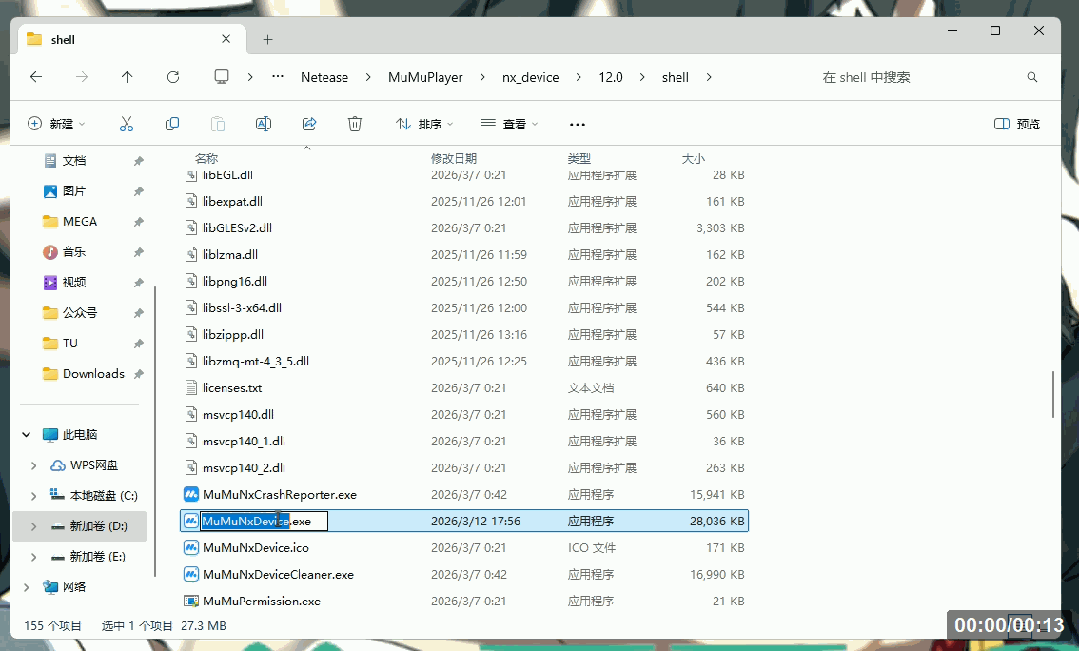1079x651 pixels.
Task: Expand the 网络 tree node
Action: coord(26,587)
